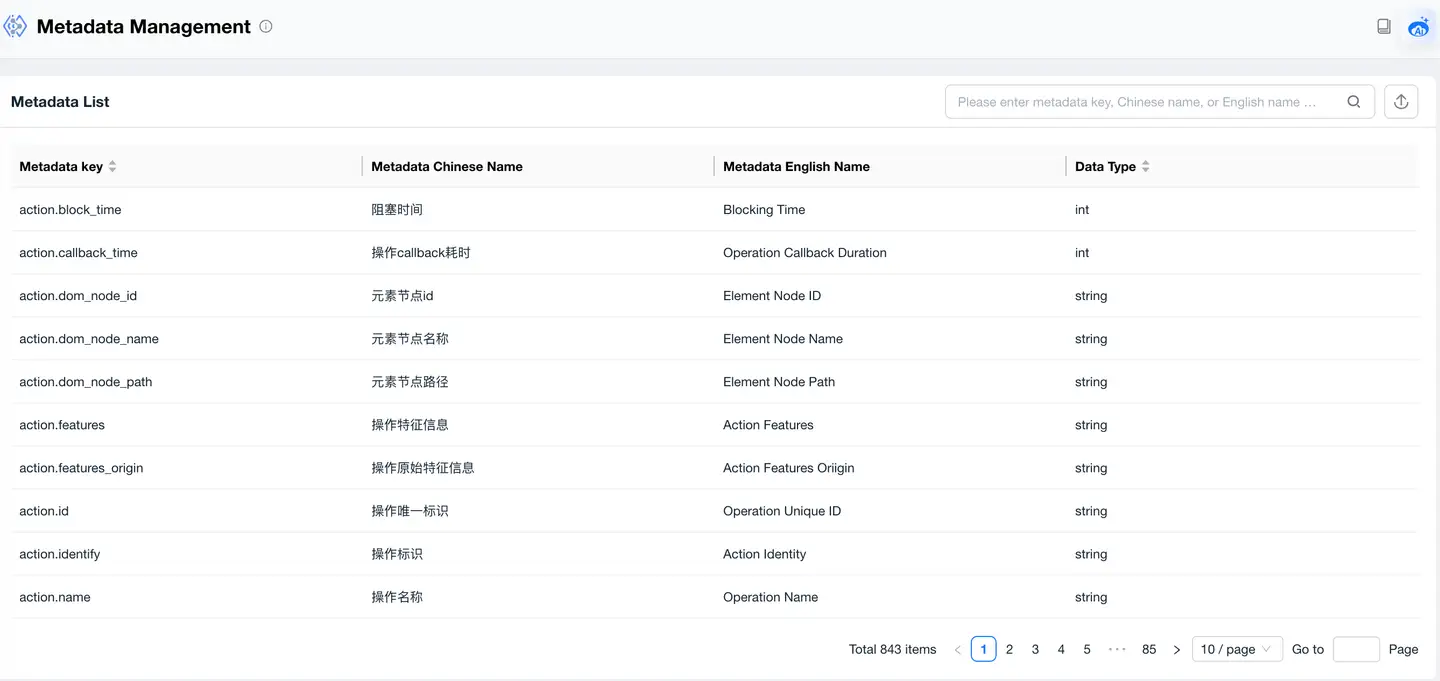
Task: Click the metadata search input field
Action: [1140, 102]
